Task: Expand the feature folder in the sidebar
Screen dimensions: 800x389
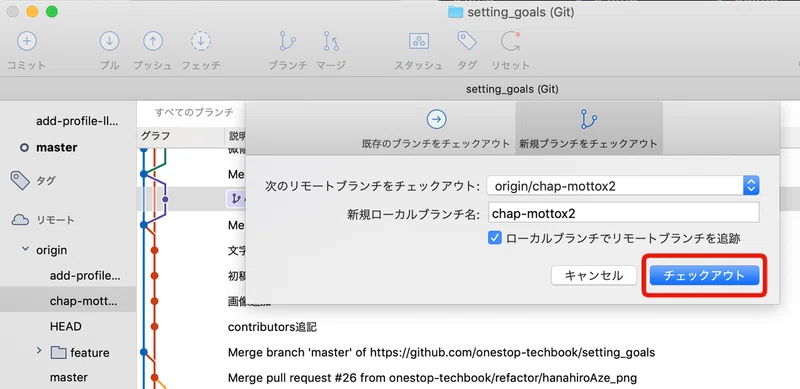Action: [x=39, y=351]
